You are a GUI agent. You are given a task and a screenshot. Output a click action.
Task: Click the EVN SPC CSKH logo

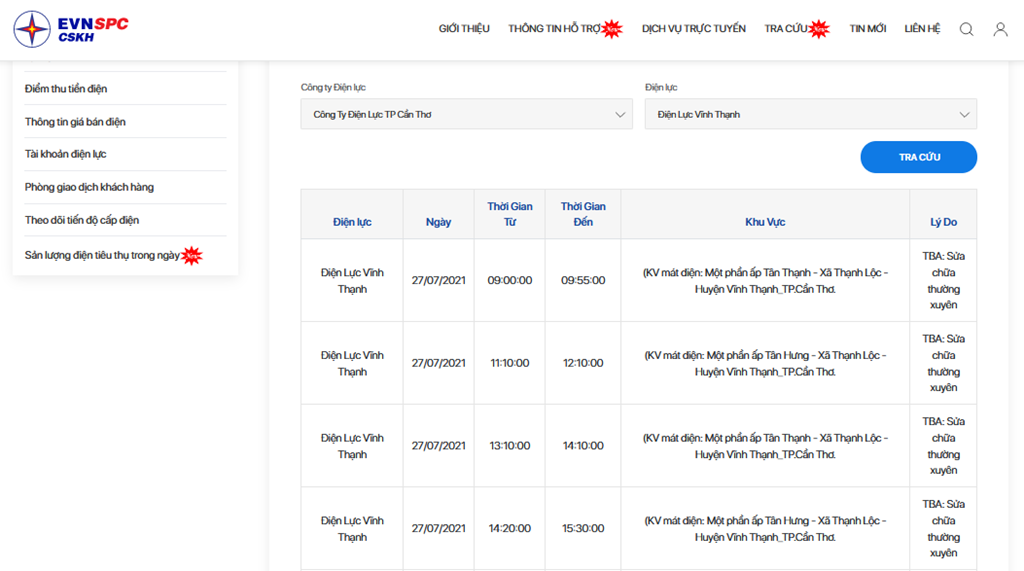point(71,29)
